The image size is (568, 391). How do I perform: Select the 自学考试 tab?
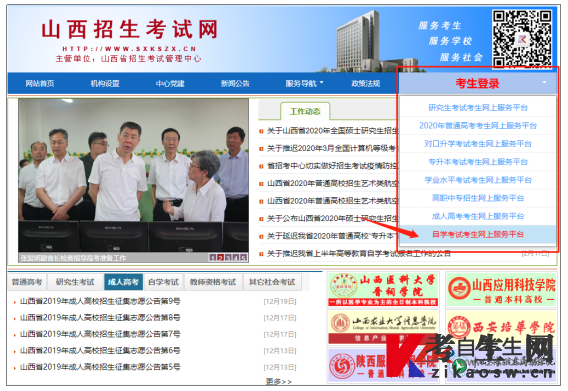pos(163,282)
